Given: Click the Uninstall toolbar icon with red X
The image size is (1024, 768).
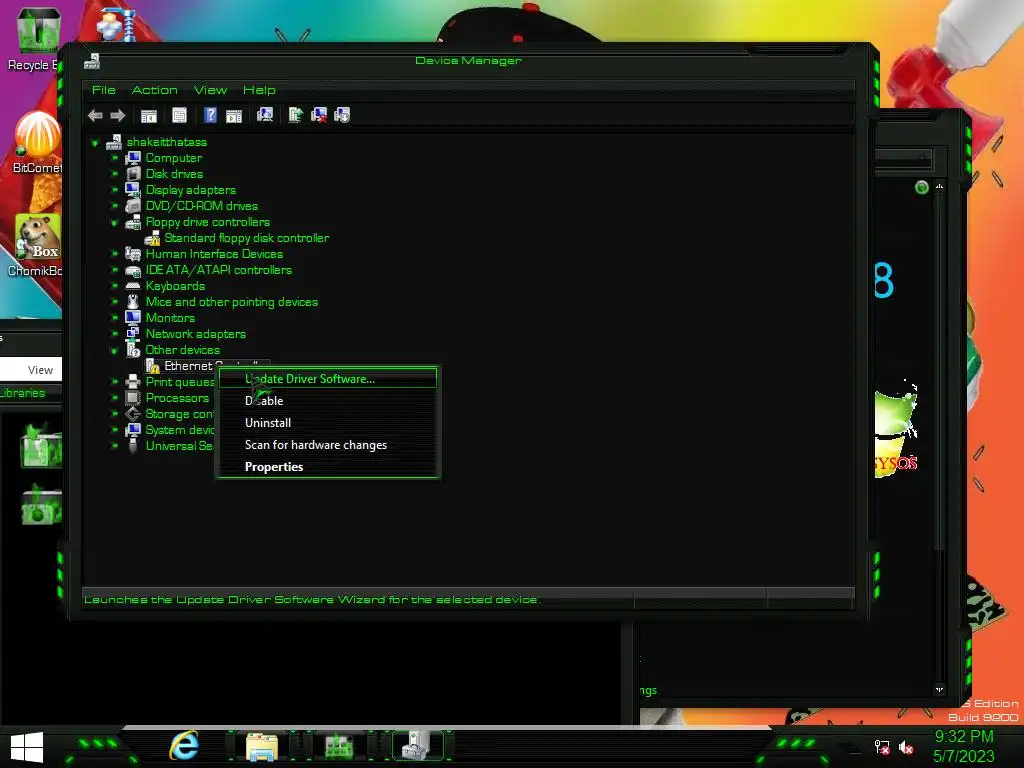Looking at the screenshot, I should [319, 116].
